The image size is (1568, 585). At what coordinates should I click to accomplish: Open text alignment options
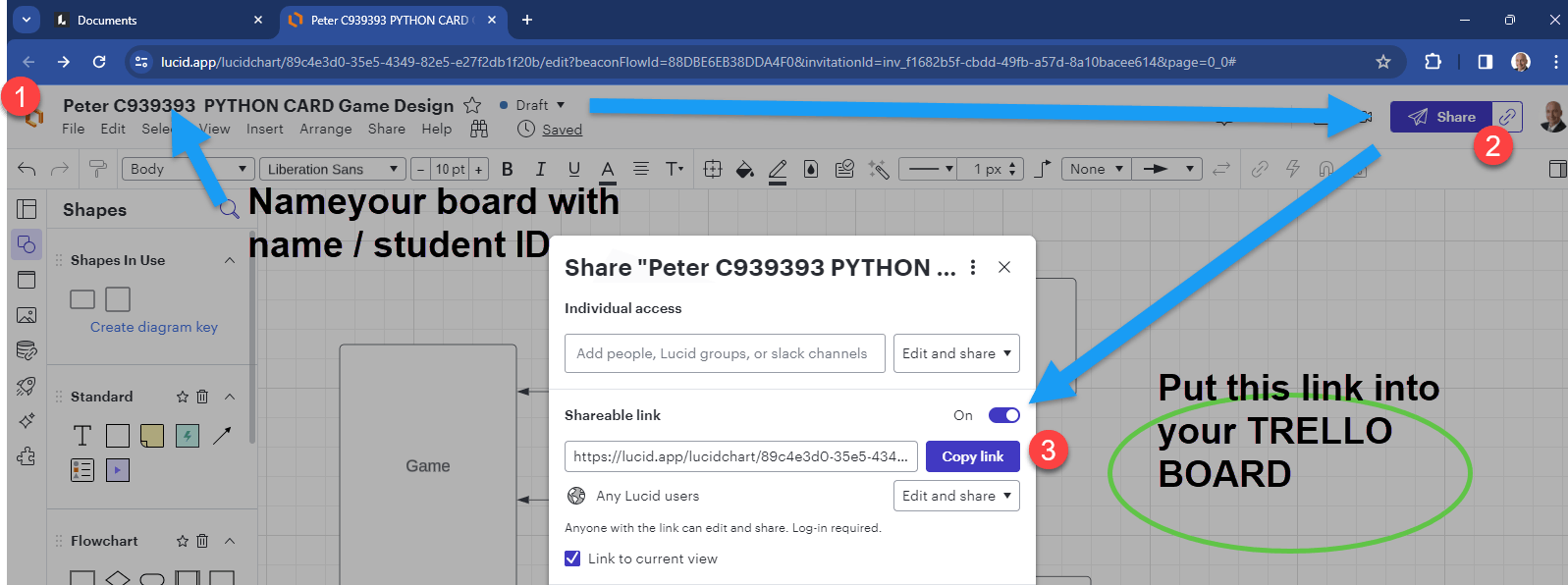click(641, 169)
